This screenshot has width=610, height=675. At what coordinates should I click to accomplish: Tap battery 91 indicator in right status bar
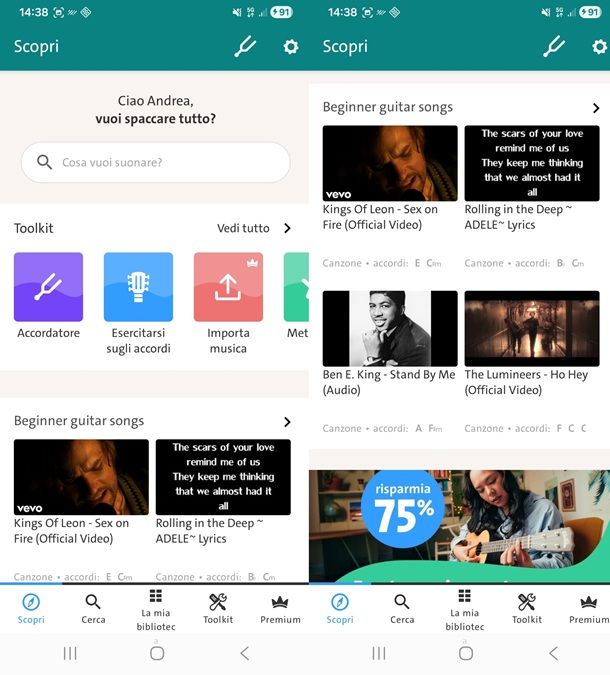coord(590,12)
